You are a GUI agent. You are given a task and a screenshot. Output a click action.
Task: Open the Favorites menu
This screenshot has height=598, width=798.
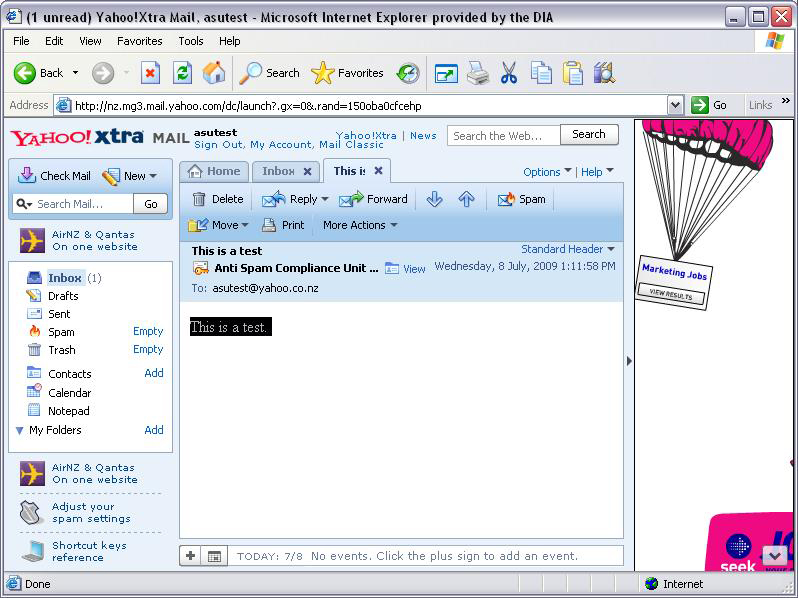click(139, 41)
